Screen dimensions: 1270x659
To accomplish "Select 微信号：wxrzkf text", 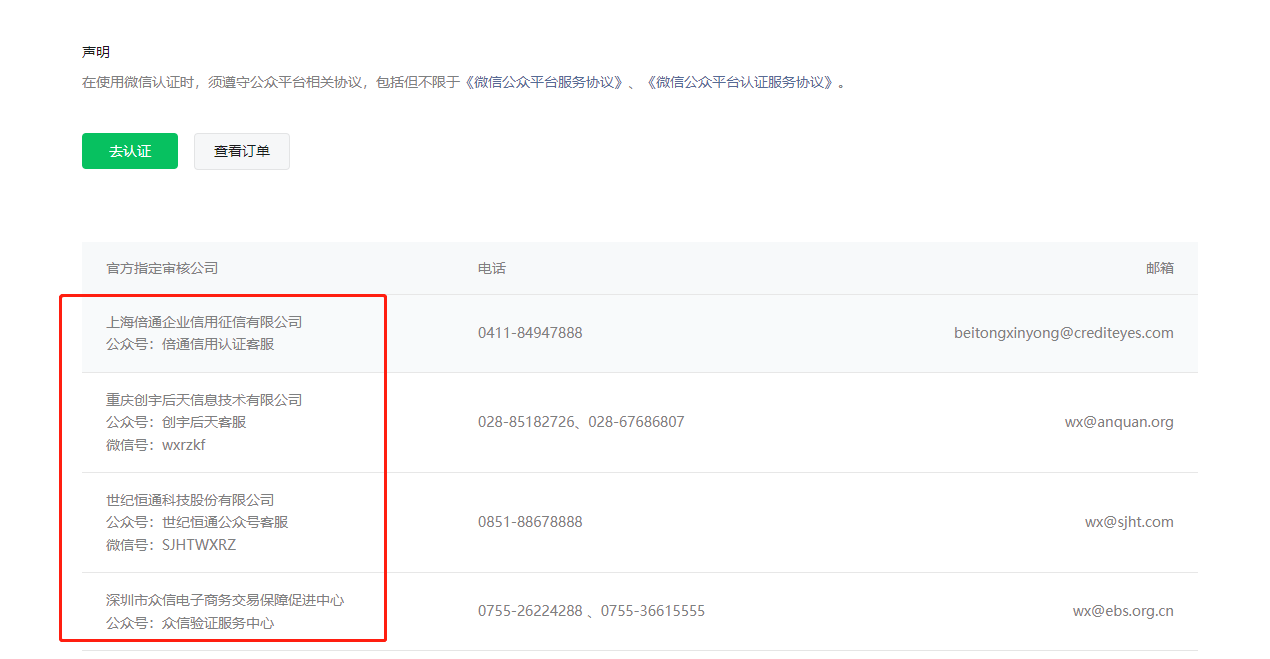I will pos(156,445).
